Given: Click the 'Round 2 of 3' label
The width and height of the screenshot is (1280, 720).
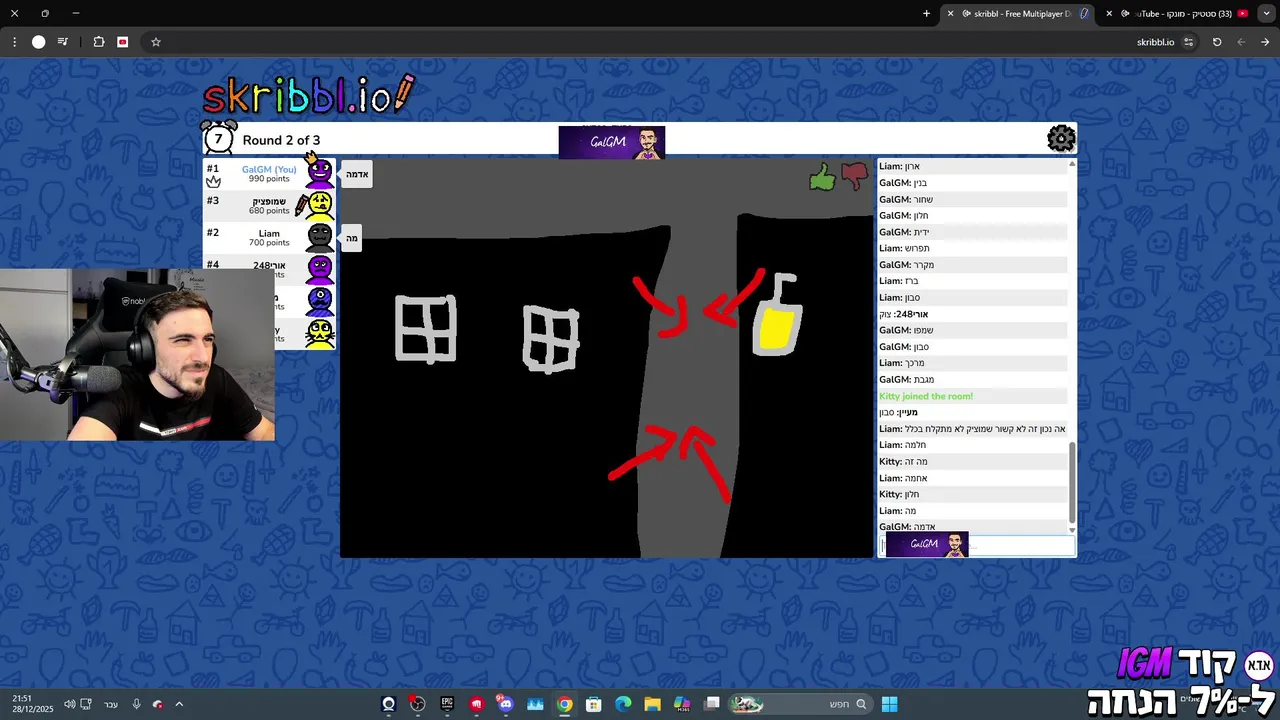Looking at the screenshot, I should (281, 140).
